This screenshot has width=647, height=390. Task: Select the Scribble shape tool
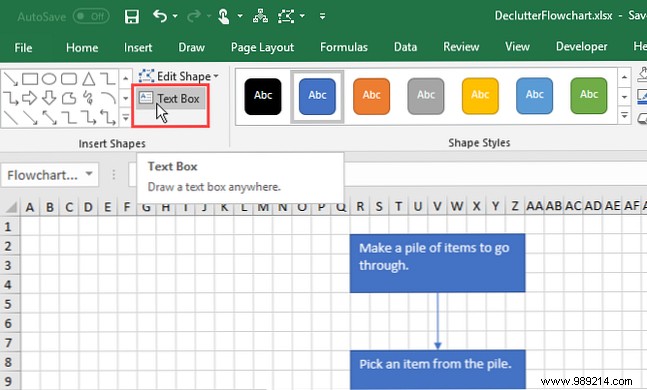[88, 98]
